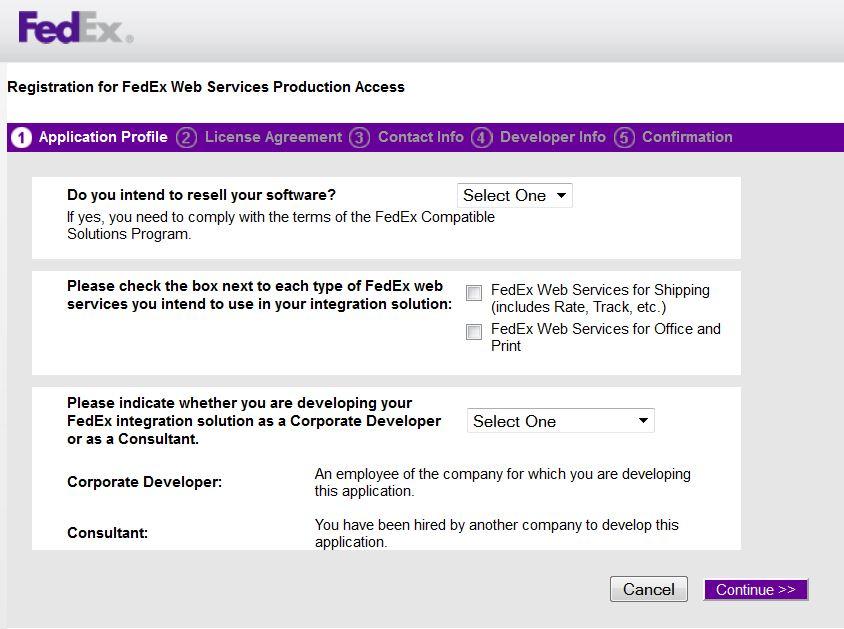Check FedEx Web Services for Shipping box
This screenshot has width=844, height=629.
pos(474,293)
